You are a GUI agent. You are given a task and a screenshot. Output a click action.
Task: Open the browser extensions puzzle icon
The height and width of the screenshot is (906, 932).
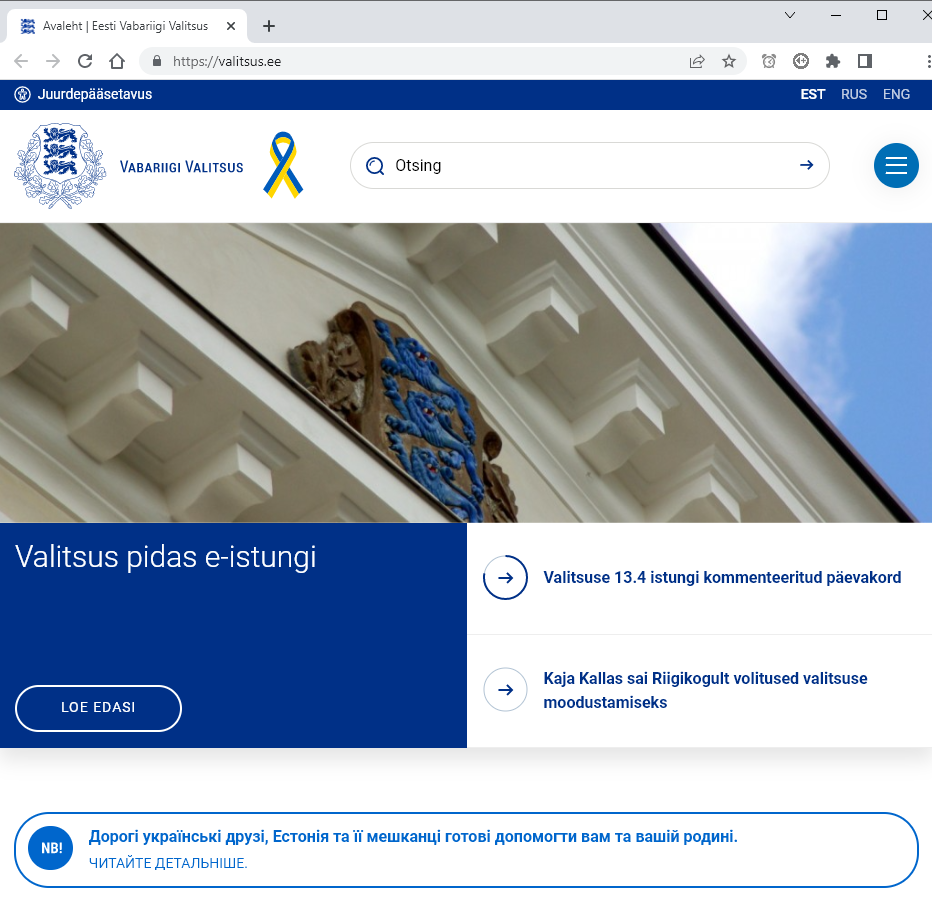pyautogui.click(x=832, y=61)
